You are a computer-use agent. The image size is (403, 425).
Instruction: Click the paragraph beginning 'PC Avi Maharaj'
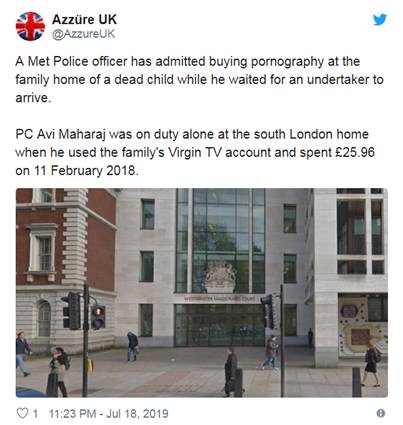pos(195,152)
